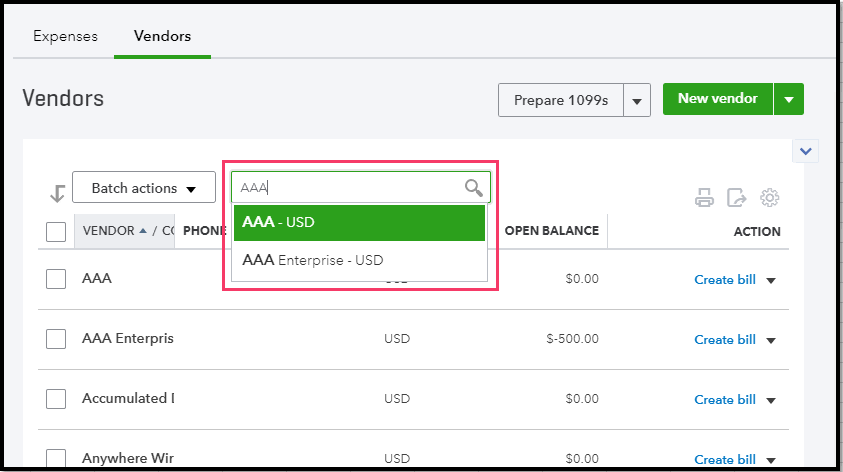843x472 pixels.
Task: Collapse the panel with blue chevron
Action: point(806,151)
